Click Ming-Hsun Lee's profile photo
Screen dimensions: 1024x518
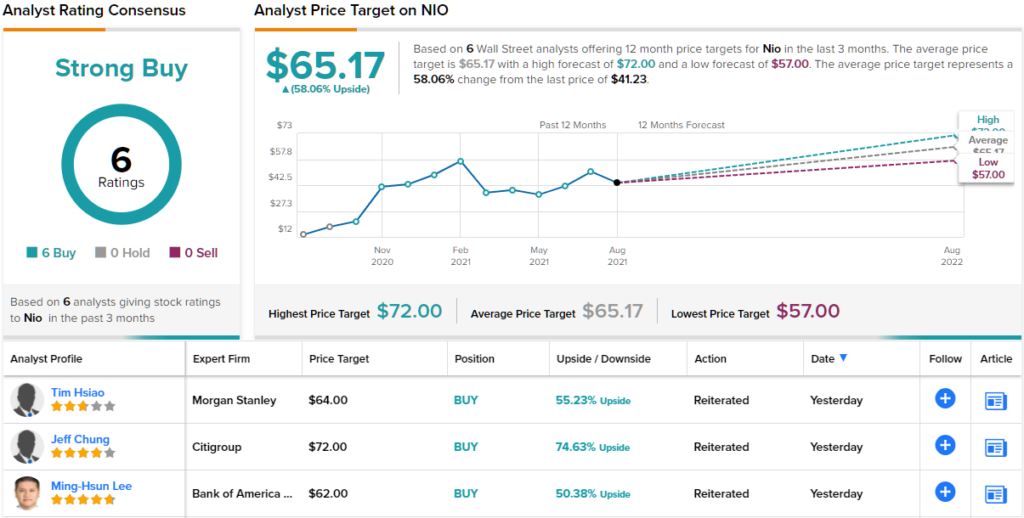pyautogui.click(x=26, y=493)
